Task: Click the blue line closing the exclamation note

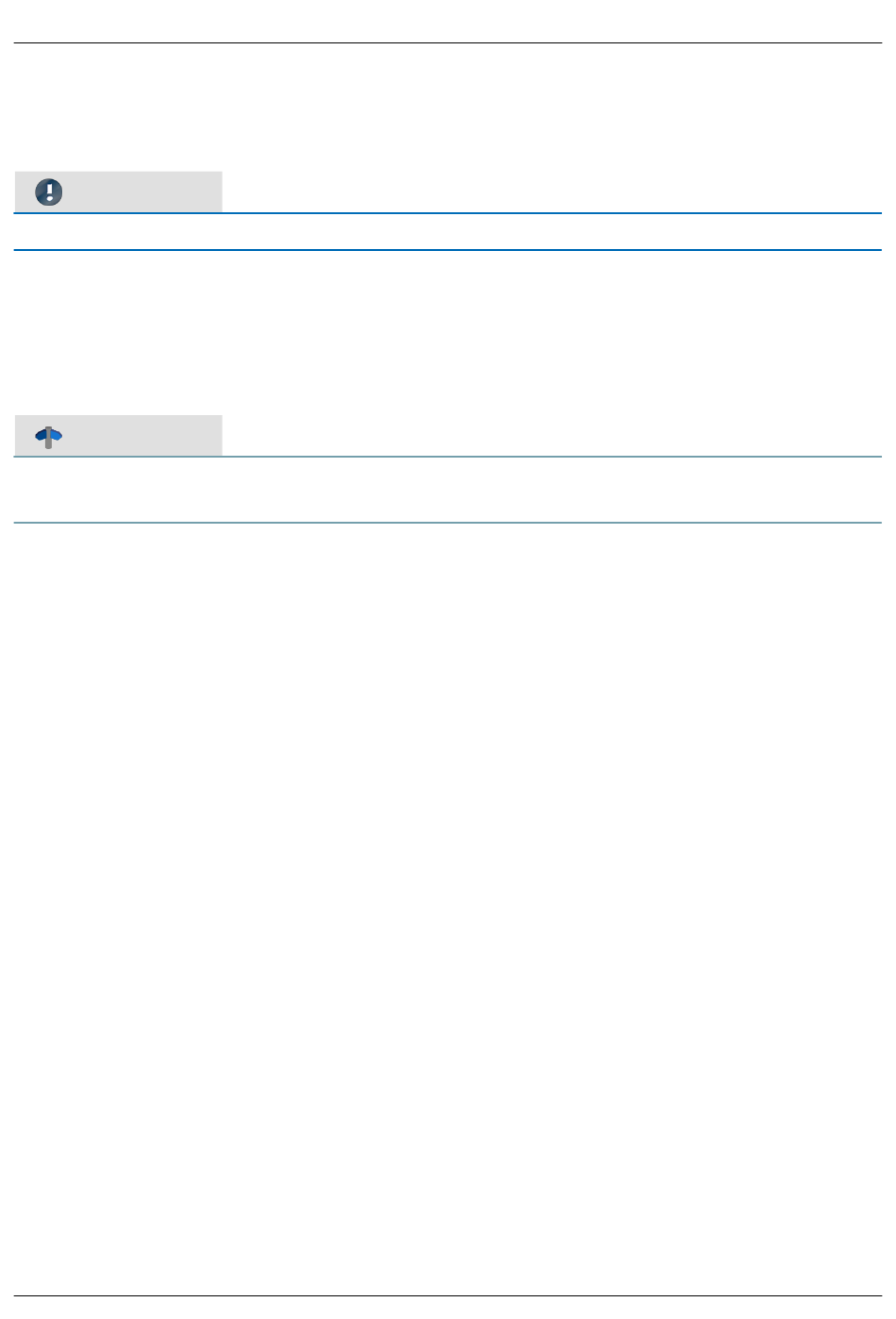Action: [448, 250]
